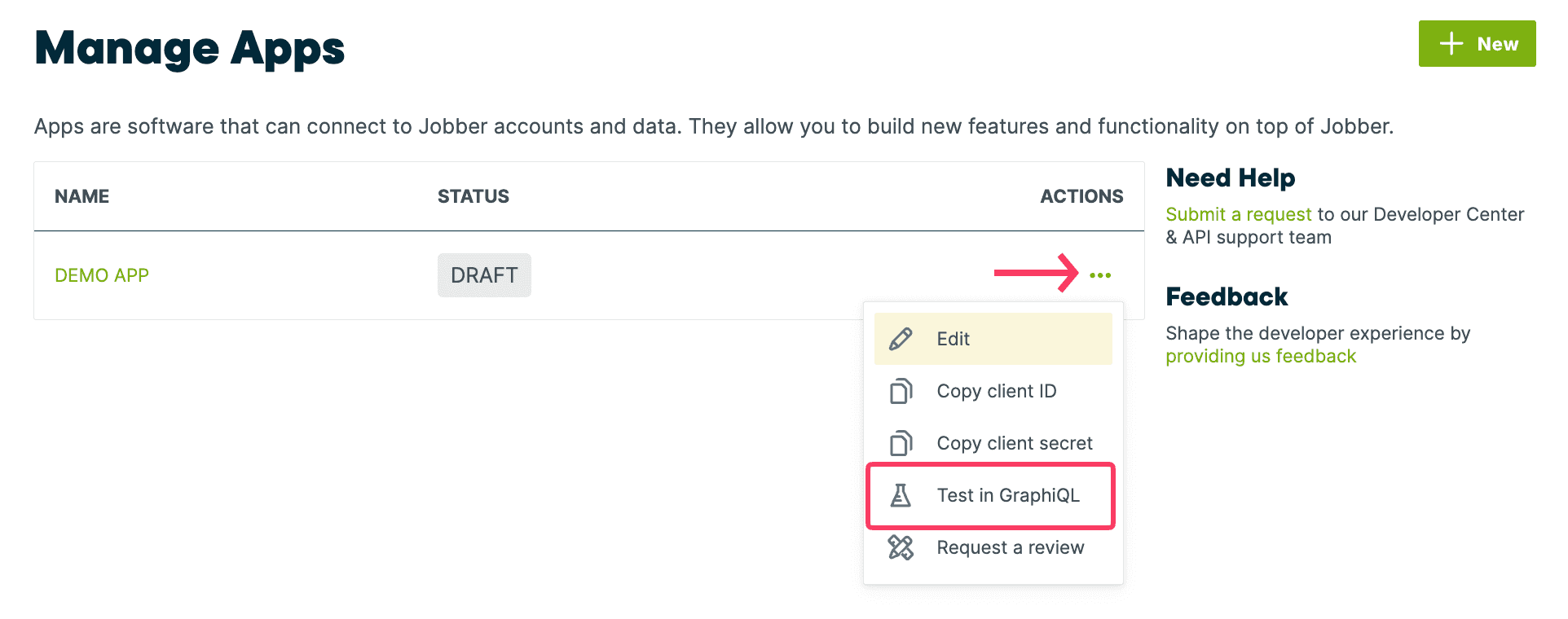
Task: Open the providing us feedback link
Action: pyautogui.click(x=1261, y=356)
